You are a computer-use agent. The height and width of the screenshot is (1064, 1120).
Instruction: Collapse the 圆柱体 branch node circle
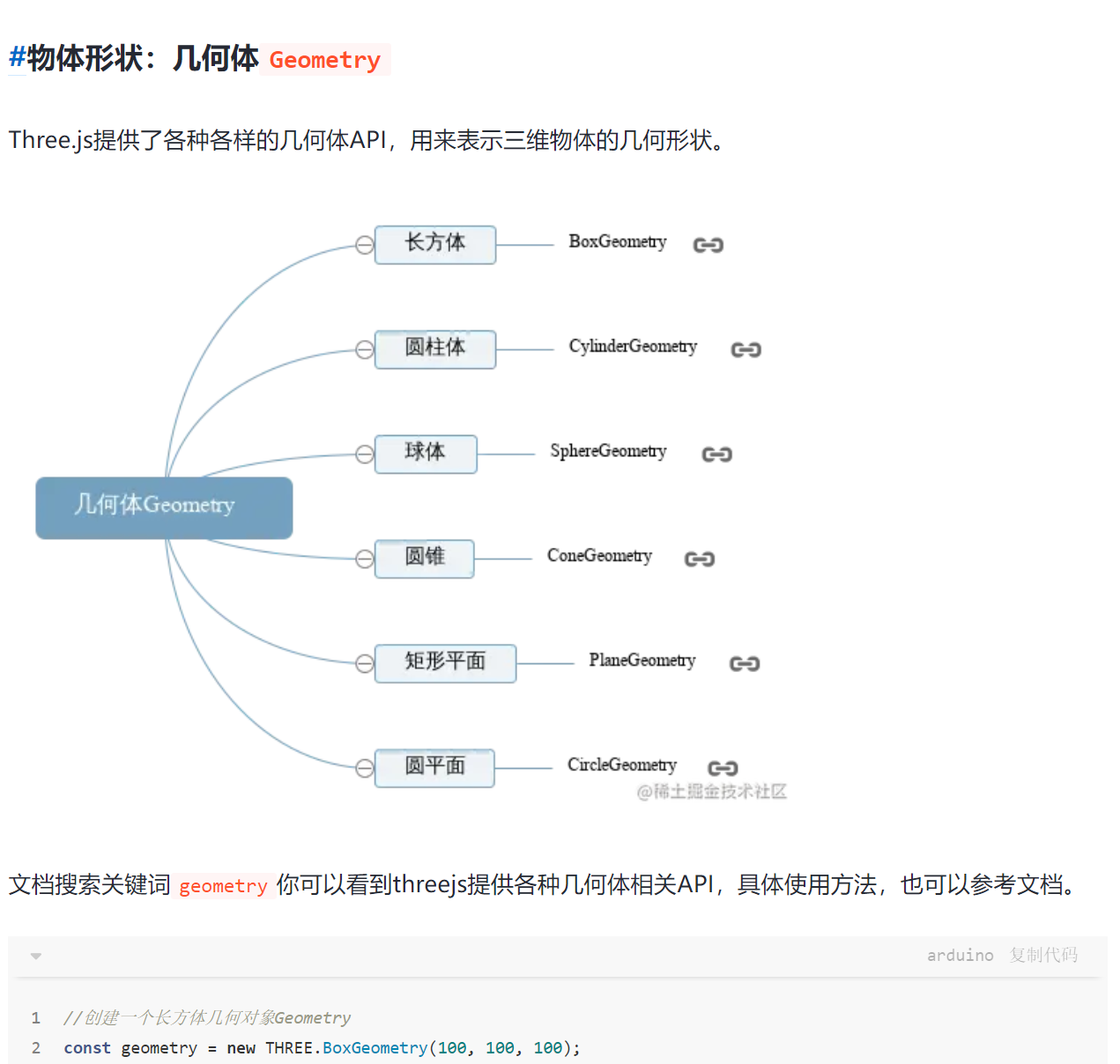click(365, 350)
